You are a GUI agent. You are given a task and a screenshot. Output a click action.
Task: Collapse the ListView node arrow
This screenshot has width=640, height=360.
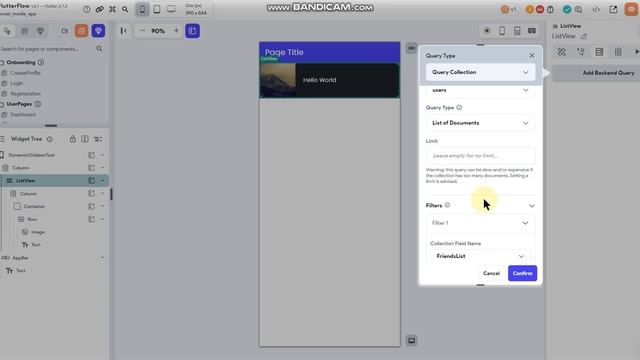[102, 180]
